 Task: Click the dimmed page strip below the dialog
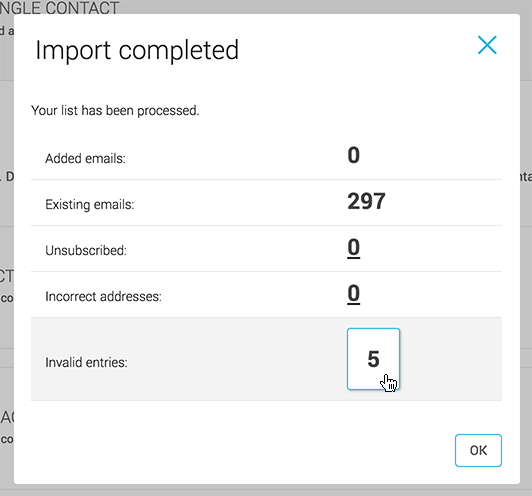tap(266, 491)
